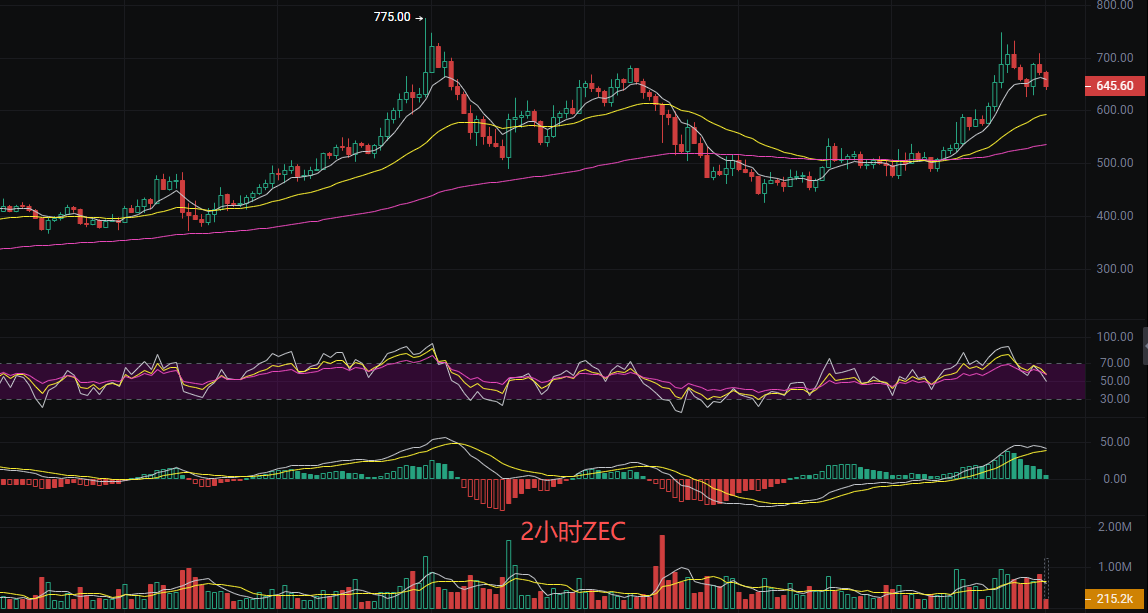The image size is (1148, 613).
Task: Click the 400.00 label on price axis
Action: (1114, 216)
